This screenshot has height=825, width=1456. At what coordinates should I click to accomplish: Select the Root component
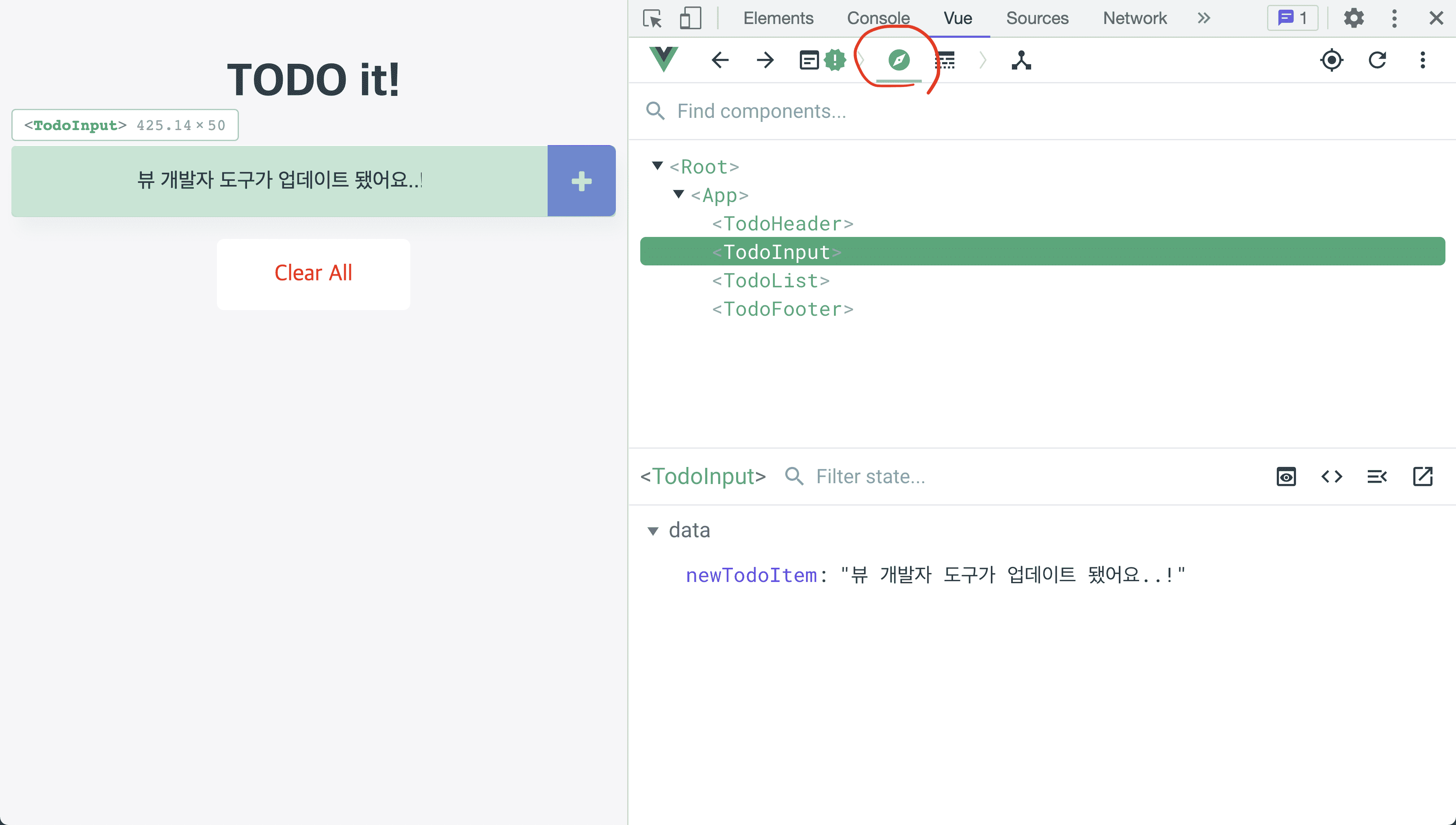[x=704, y=167]
